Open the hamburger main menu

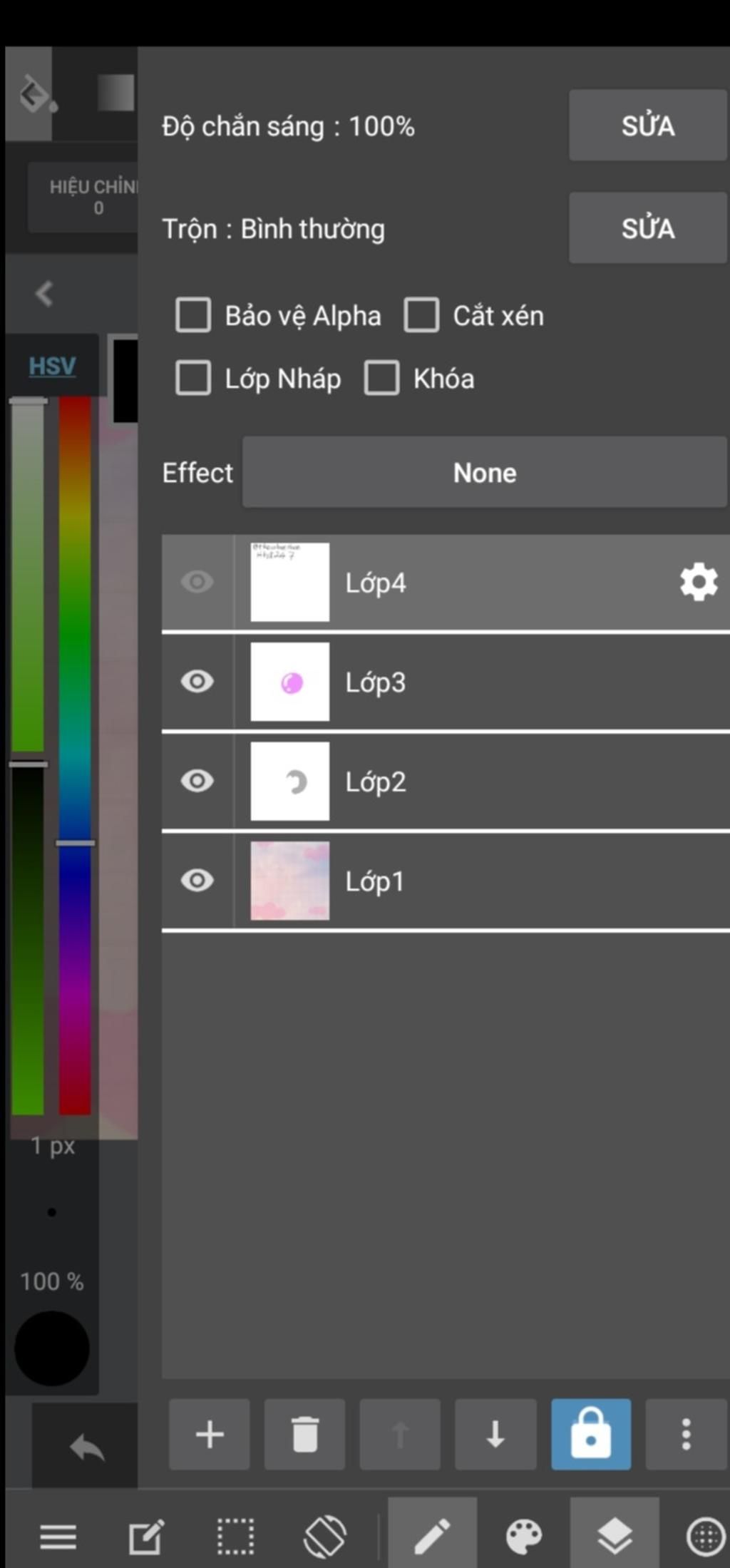click(x=58, y=1537)
